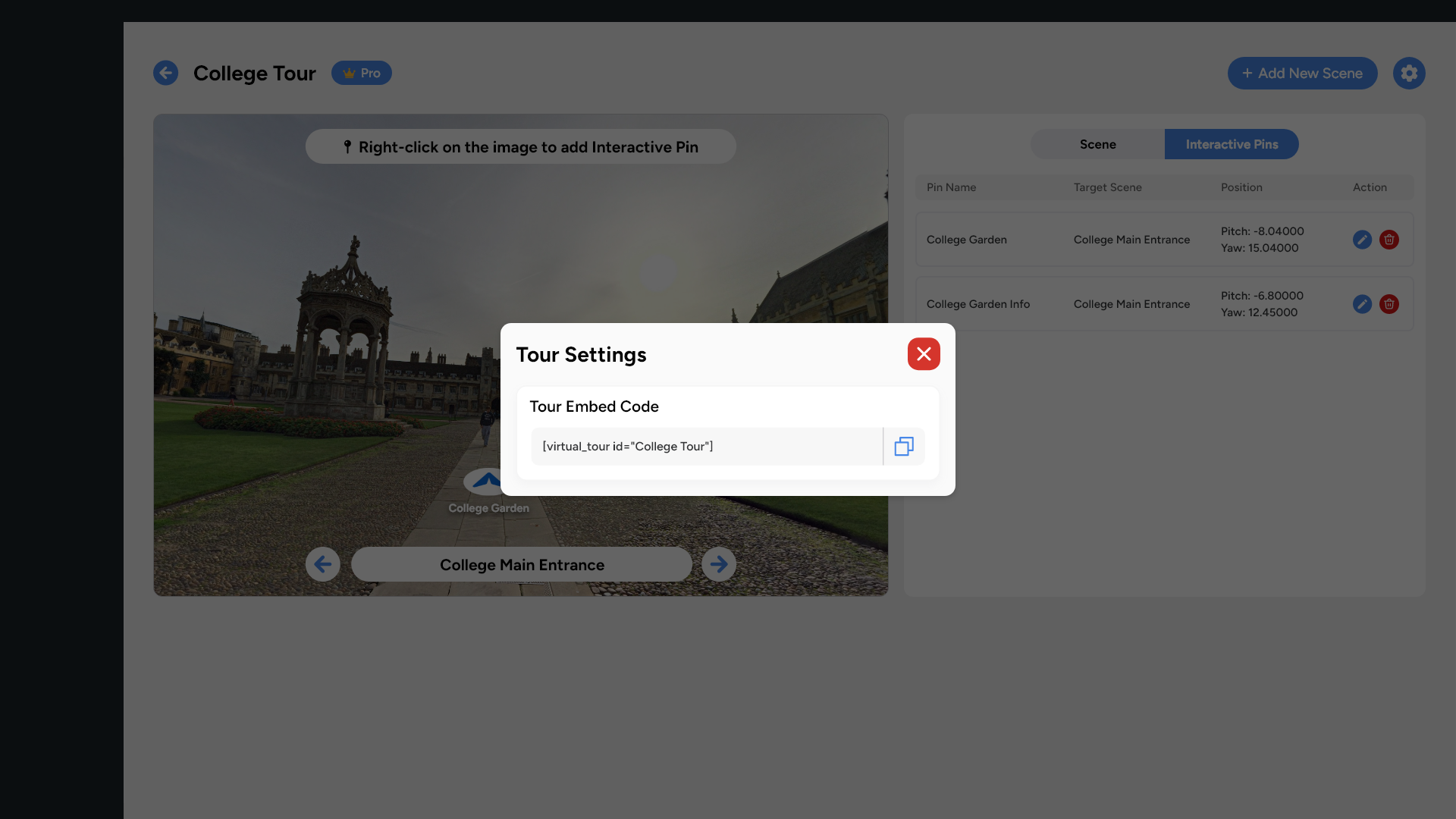Select the Interactive Pins tab
The image size is (1456, 819).
1231,144
